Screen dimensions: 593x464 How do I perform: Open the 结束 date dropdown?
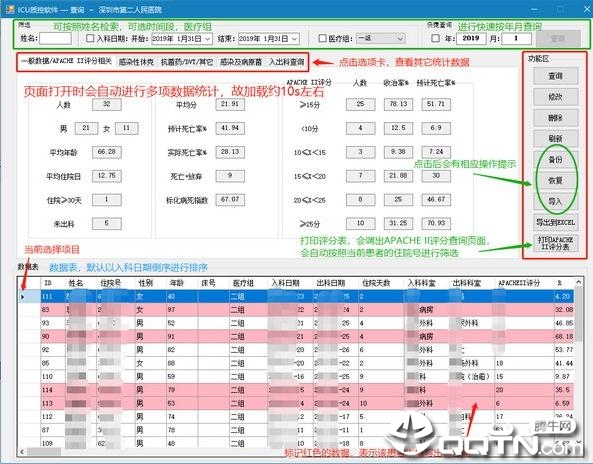click(295, 39)
